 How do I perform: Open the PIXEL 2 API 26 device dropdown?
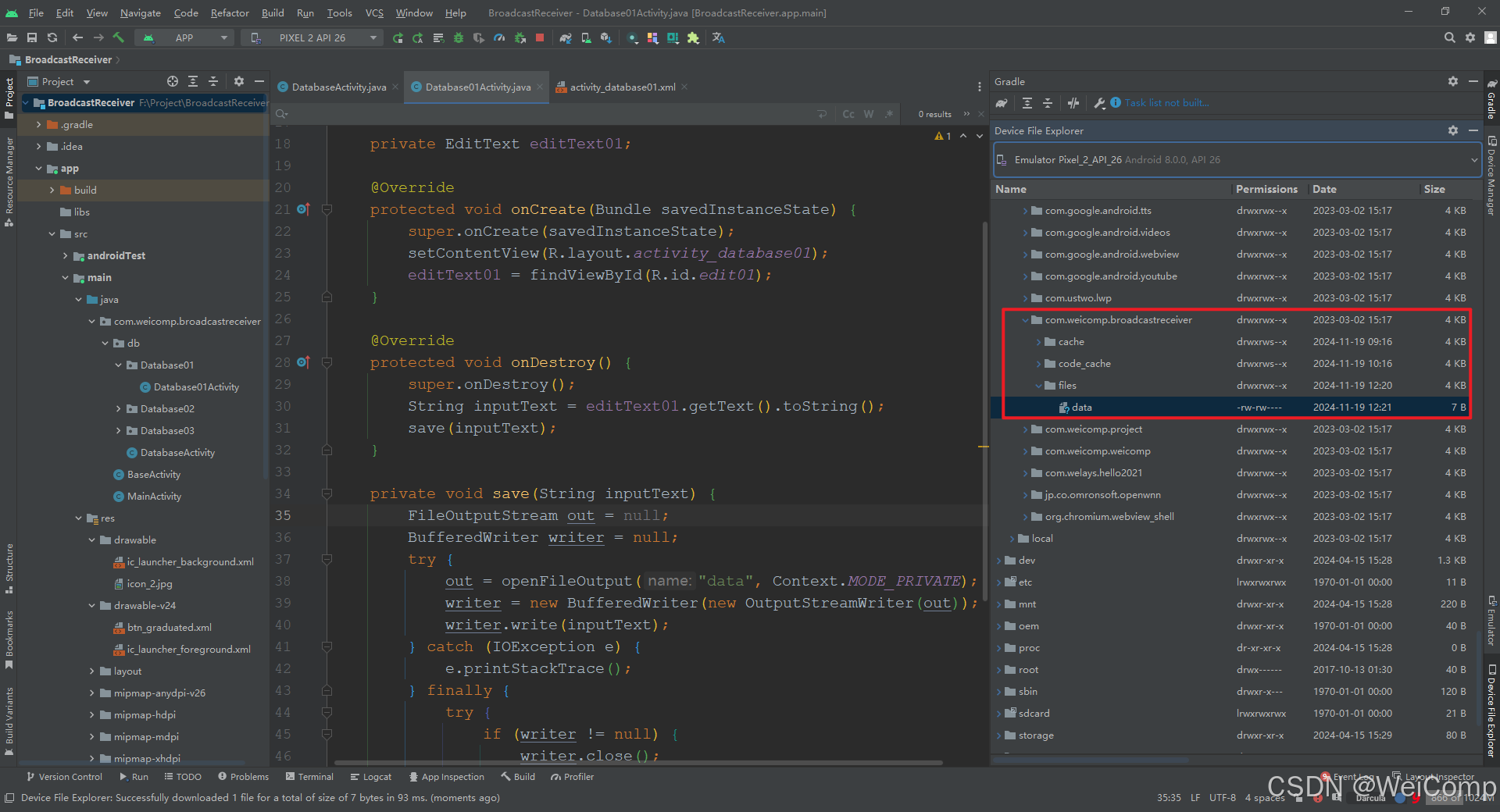point(312,37)
